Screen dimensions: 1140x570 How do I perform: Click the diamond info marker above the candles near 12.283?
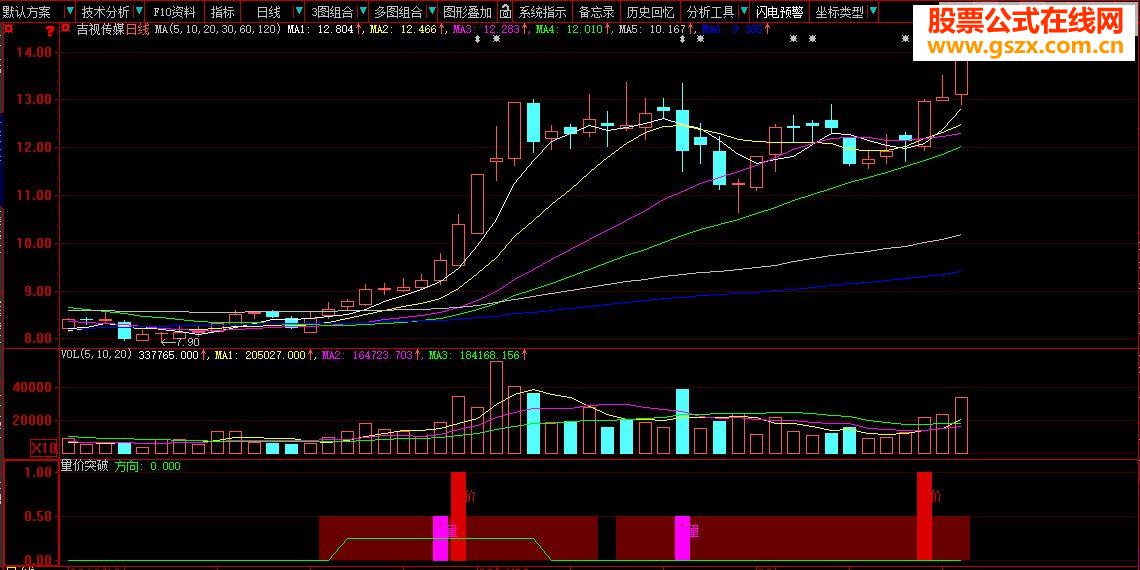[477, 39]
